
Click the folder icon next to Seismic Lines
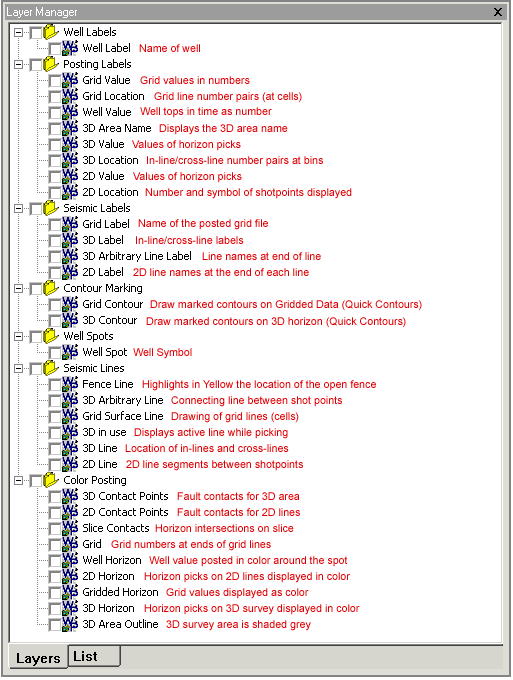coord(51,368)
